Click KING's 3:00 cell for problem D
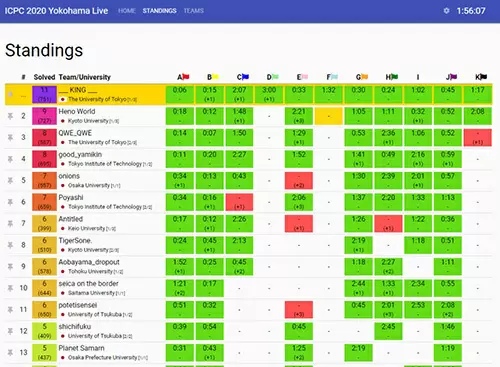The width and height of the screenshot is (500, 367). (269, 94)
